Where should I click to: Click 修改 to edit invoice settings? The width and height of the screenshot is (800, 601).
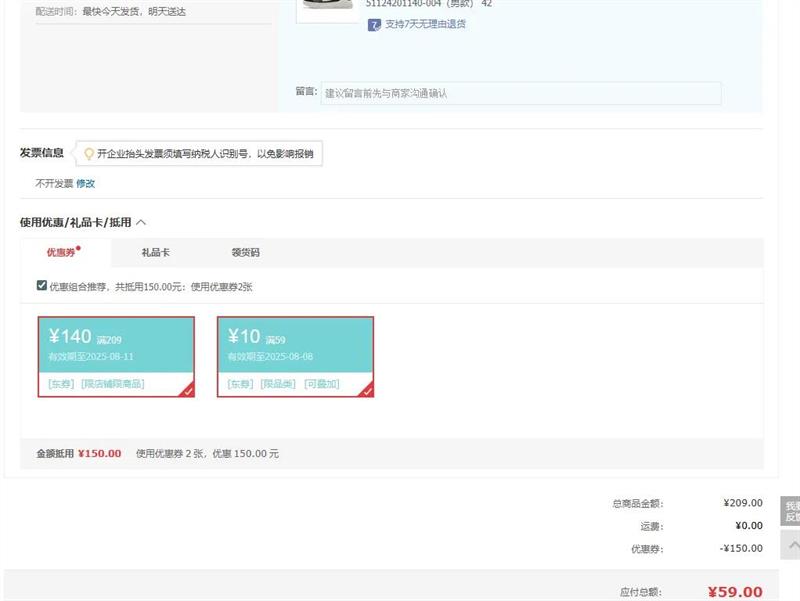(86, 184)
